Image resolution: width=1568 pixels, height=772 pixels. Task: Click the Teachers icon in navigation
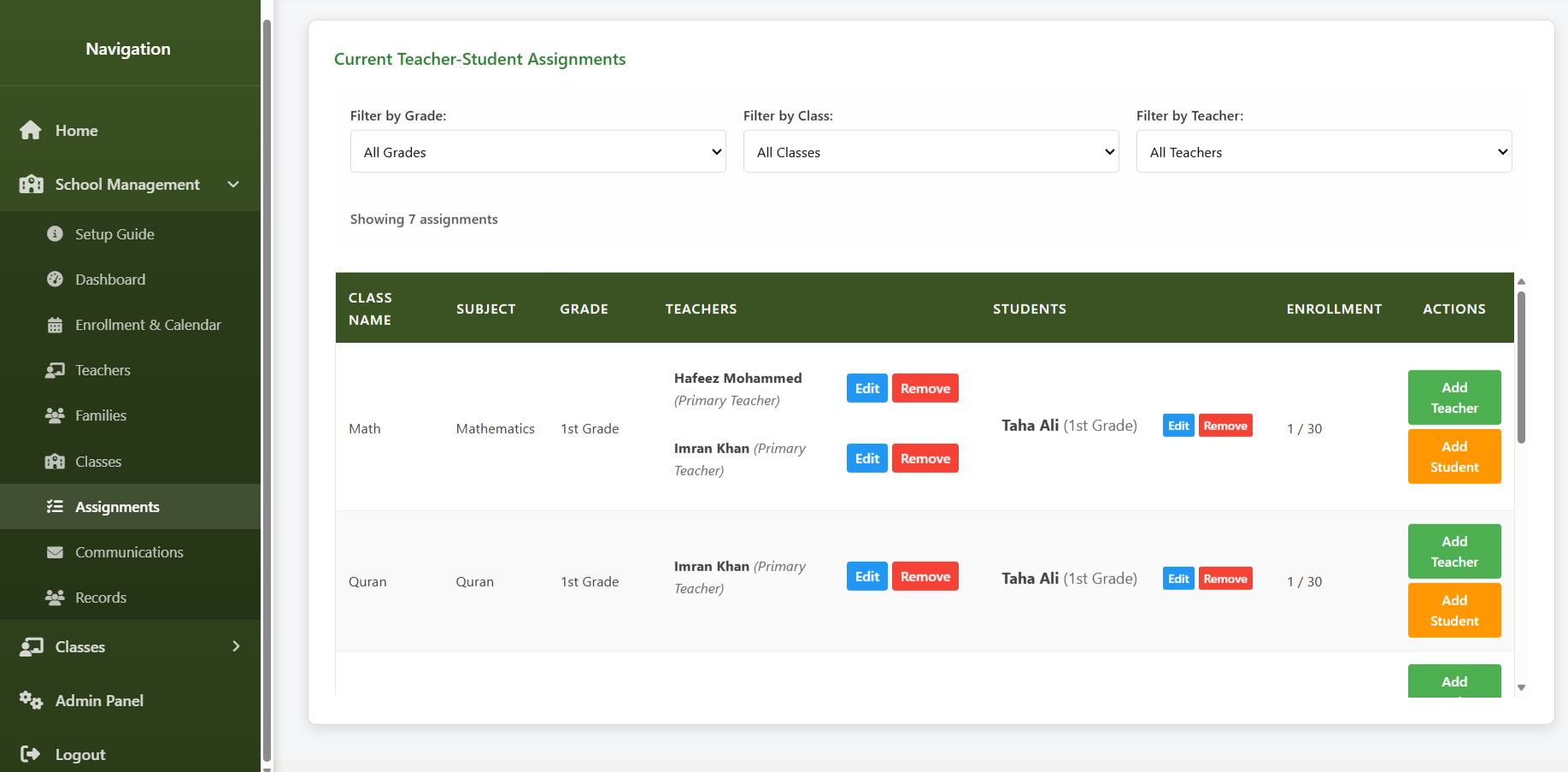[55, 370]
